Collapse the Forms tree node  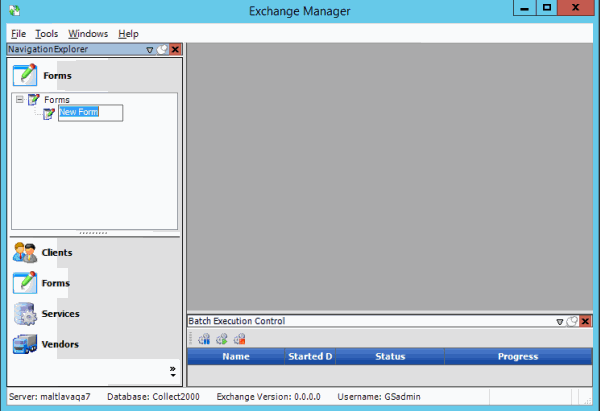20,99
